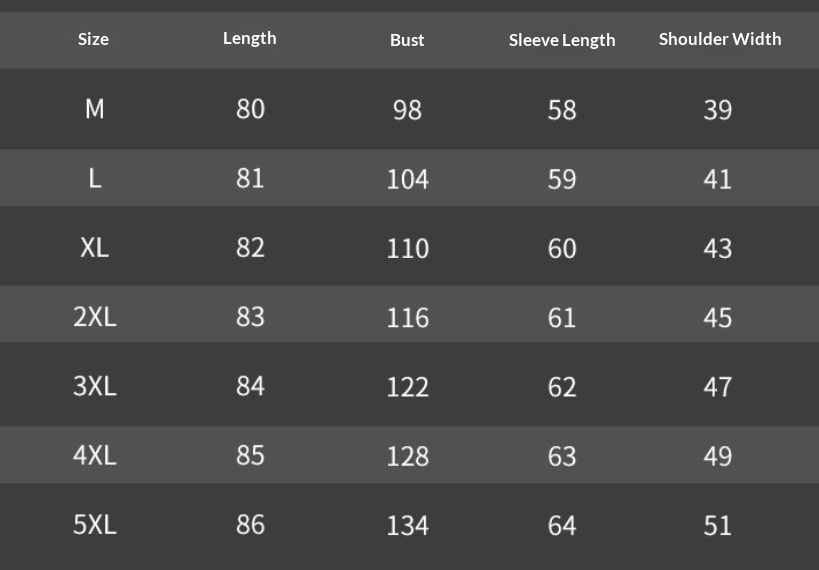
Task: Click bust value 98 for size M
Action: tap(407, 110)
